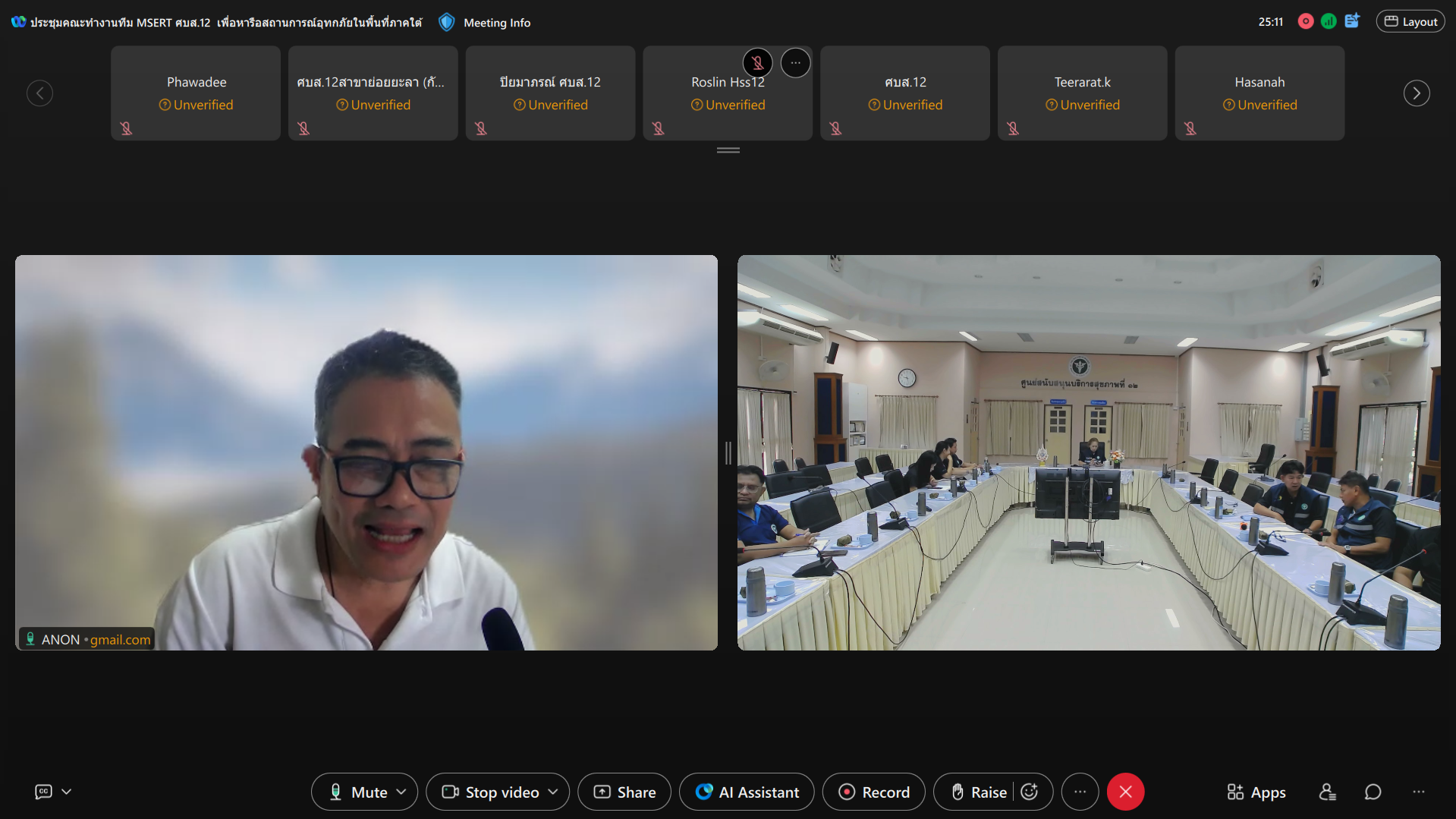Click the green network status icon

[1329, 22]
